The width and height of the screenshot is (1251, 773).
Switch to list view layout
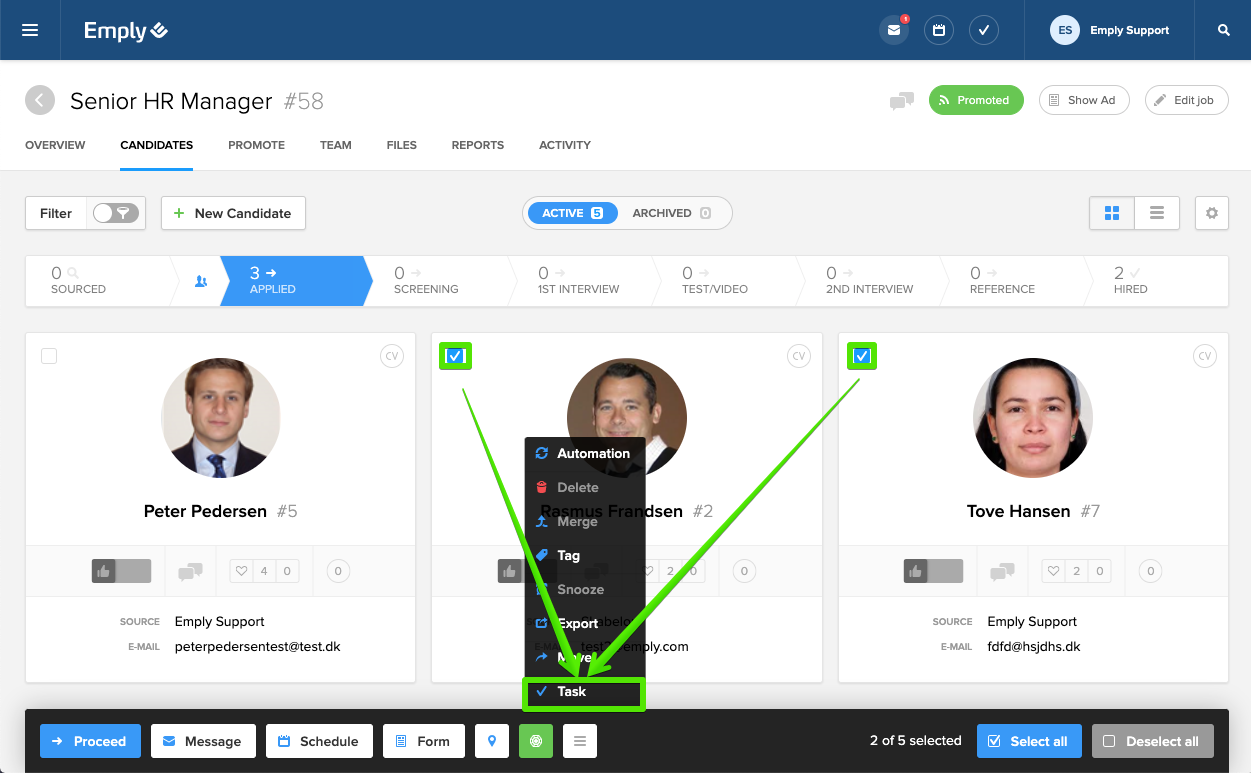click(x=1156, y=213)
